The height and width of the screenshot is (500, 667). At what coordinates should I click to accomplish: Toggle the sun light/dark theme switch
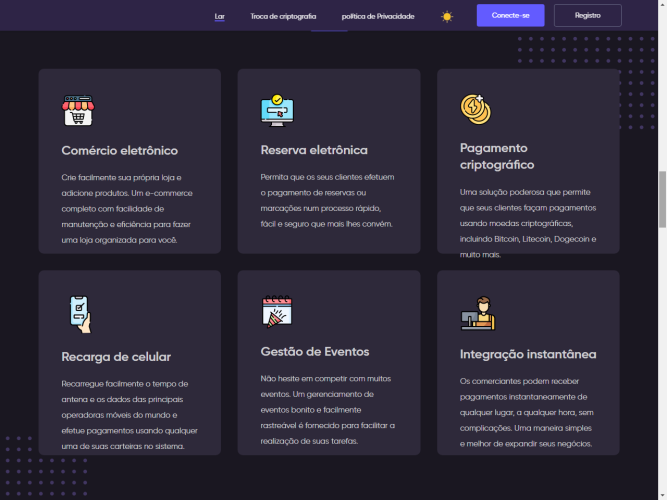pyautogui.click(x=447, y=16)
